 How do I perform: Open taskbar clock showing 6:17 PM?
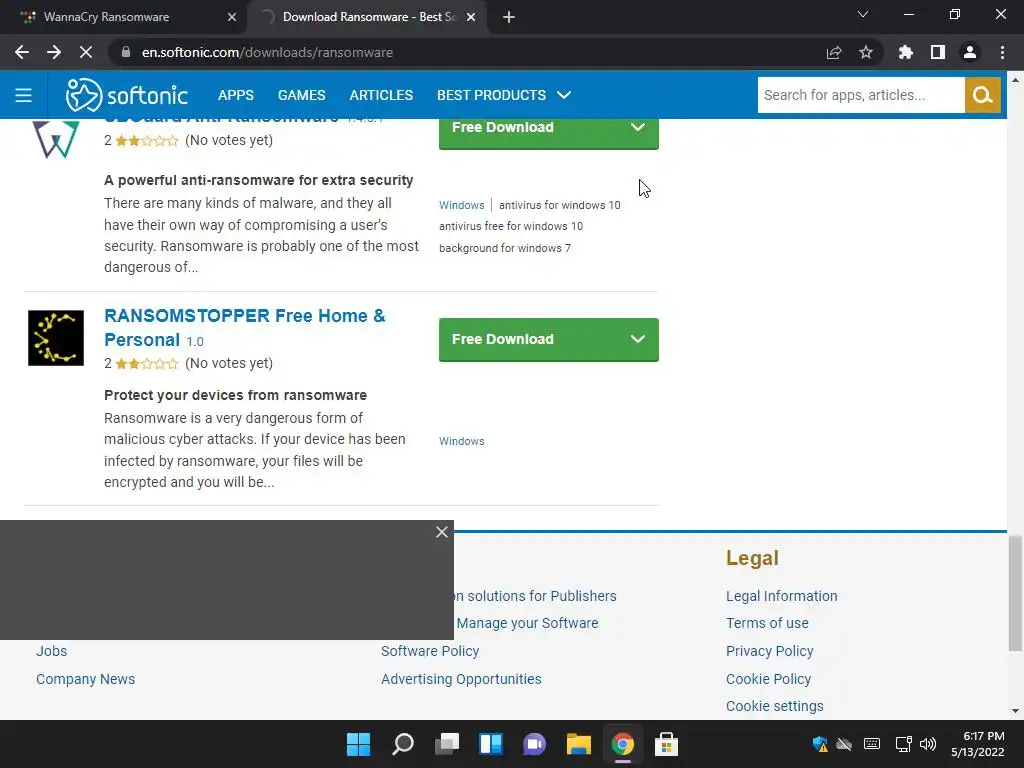978,744
